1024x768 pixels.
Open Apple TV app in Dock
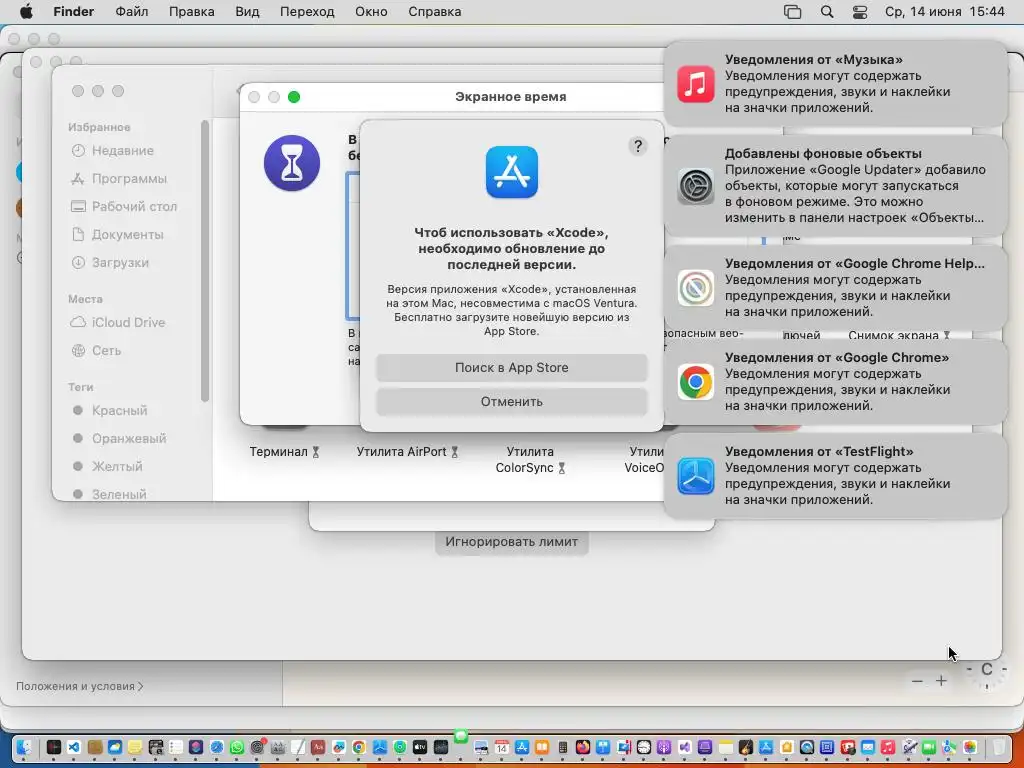pyautogui.click(x=420, y=747)
